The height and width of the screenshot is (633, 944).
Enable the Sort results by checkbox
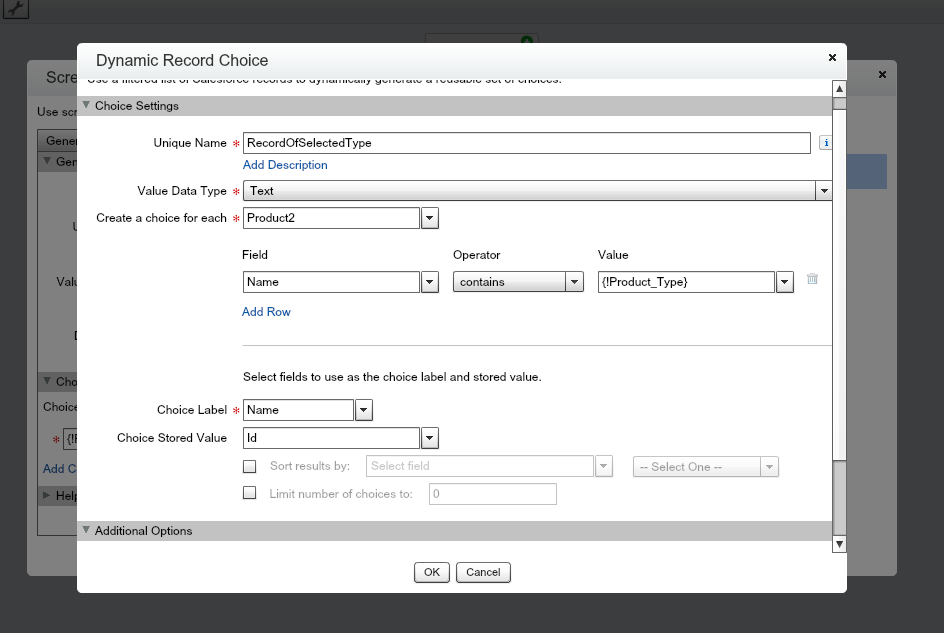pos(250,466)
